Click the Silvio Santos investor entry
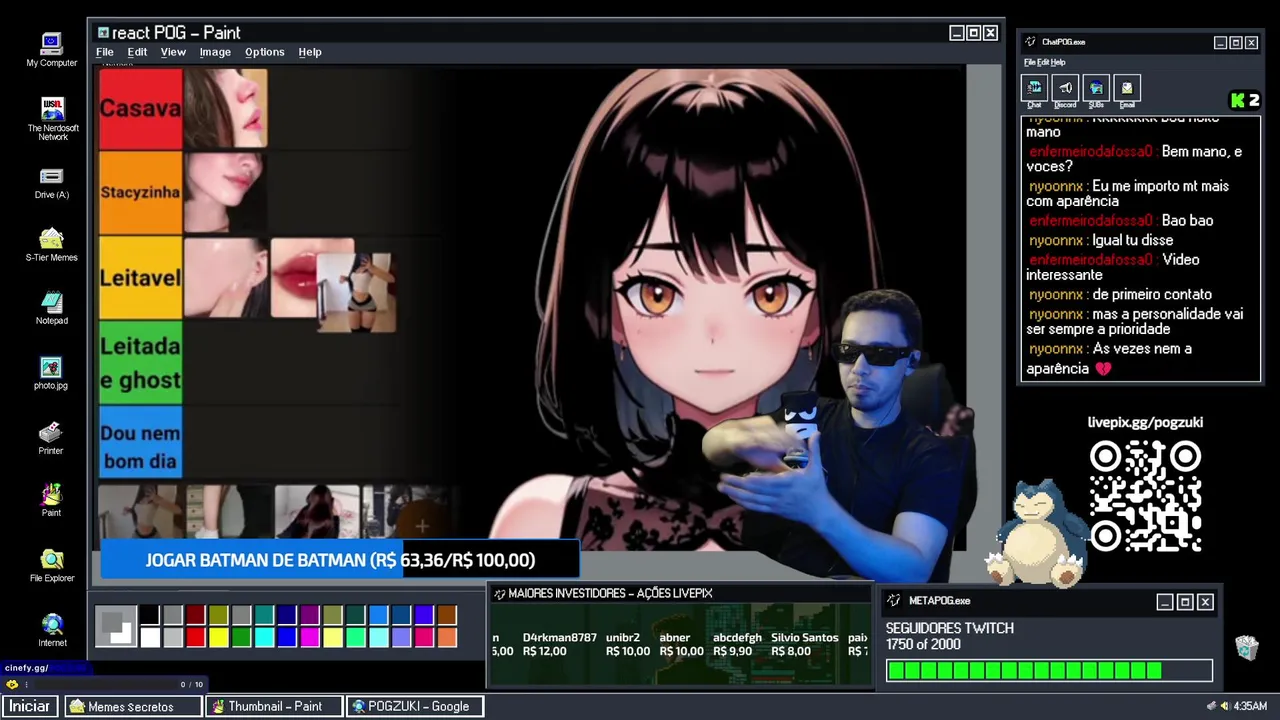The width and height of the screenshot is (1280, 720). click(804, 644)
